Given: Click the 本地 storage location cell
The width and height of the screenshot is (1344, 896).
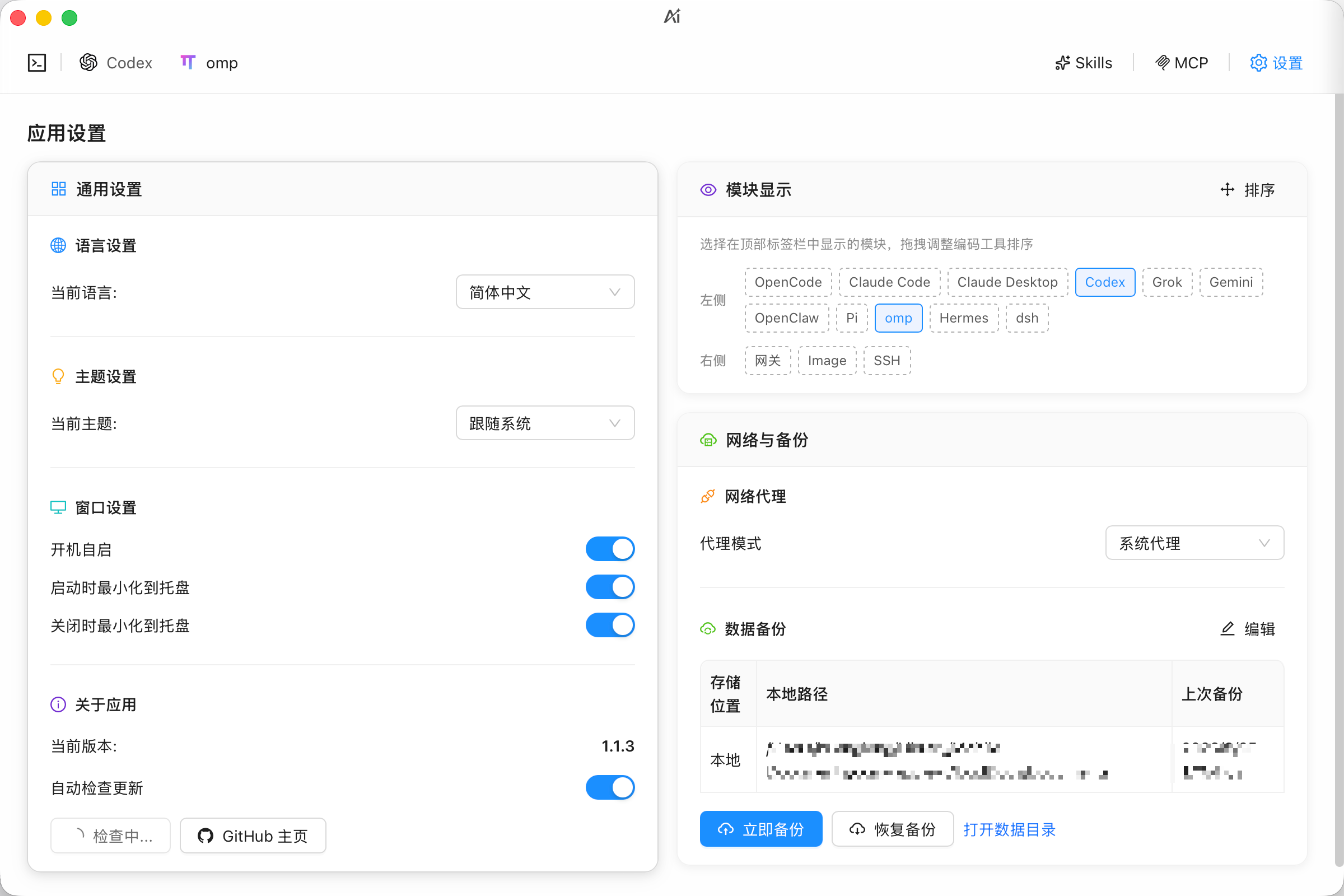Looking at the screenshot, I should click(x=728, y=760).
